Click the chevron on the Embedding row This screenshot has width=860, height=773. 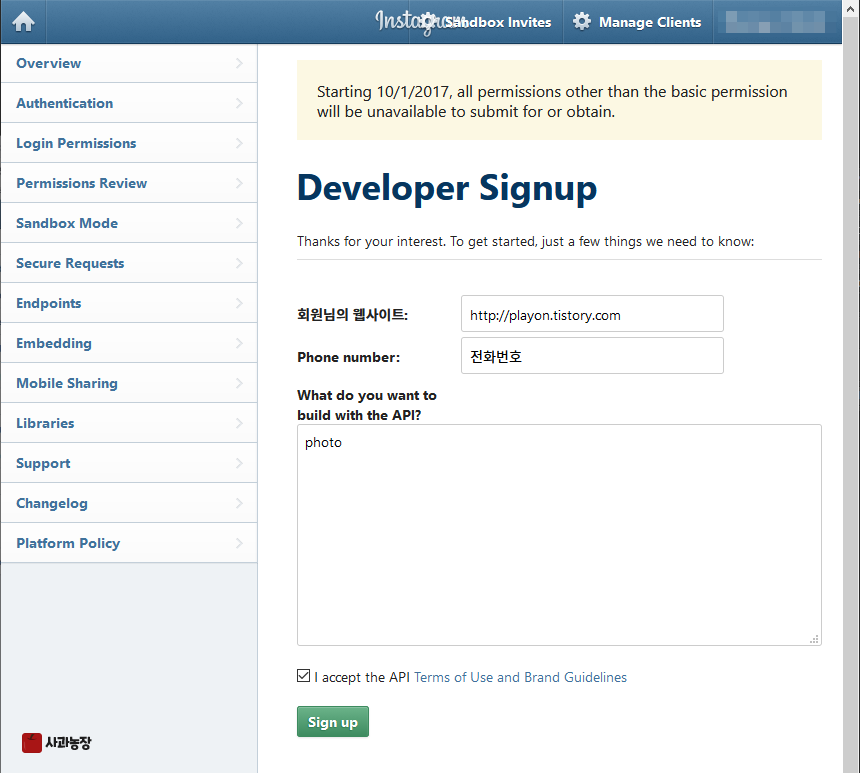(239, 343)
